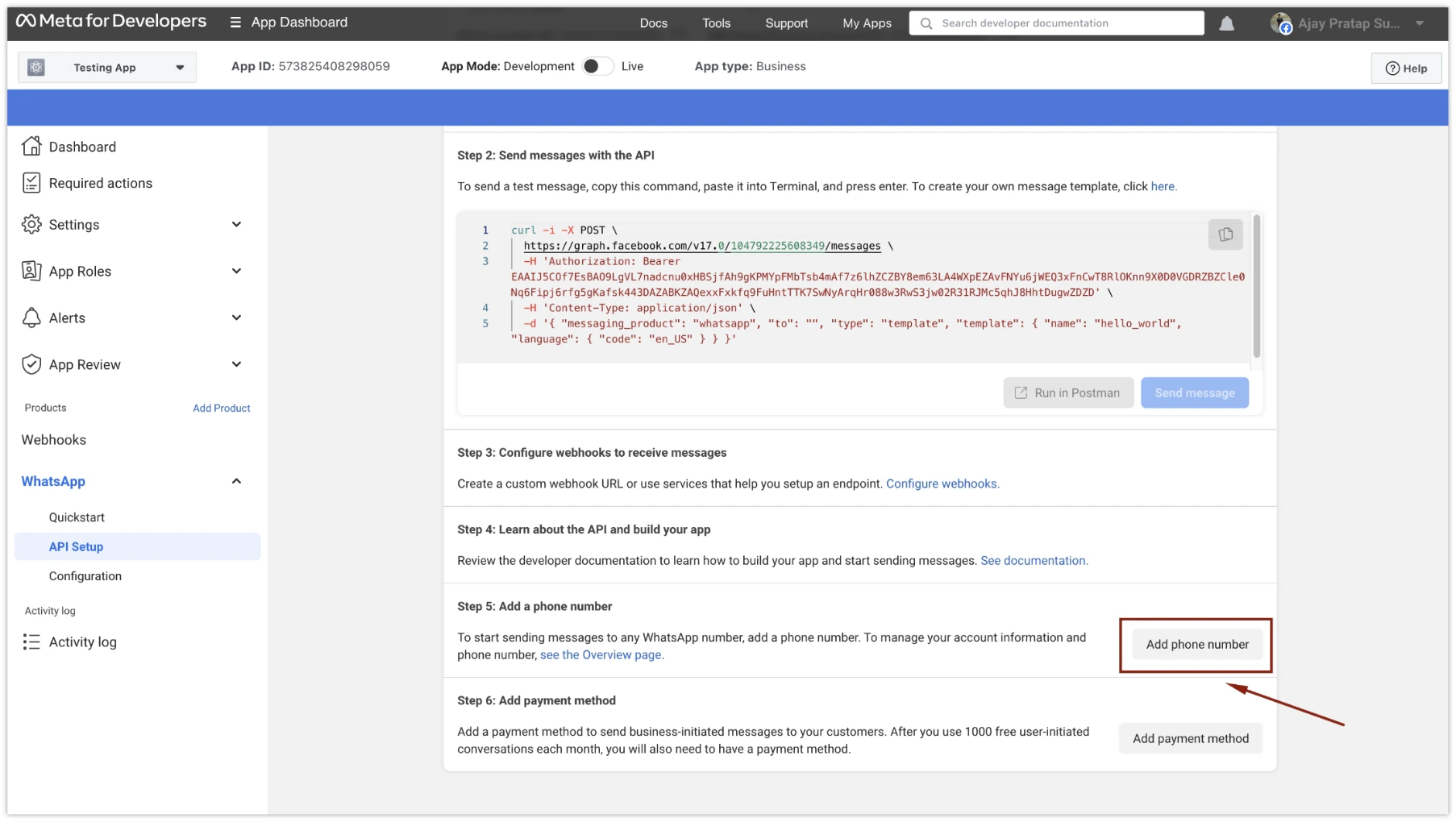Viewport: 1456px width, 822px height.
Task: Open the Docs menu
Action: point(653,23)
